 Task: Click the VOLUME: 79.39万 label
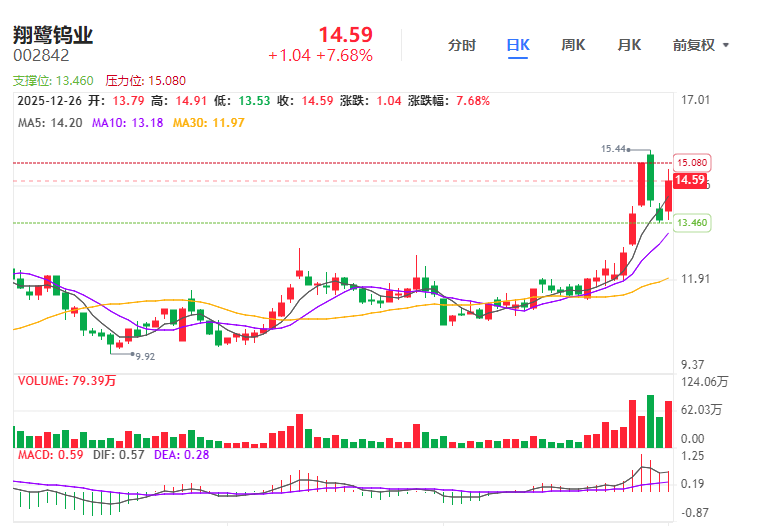67,381
